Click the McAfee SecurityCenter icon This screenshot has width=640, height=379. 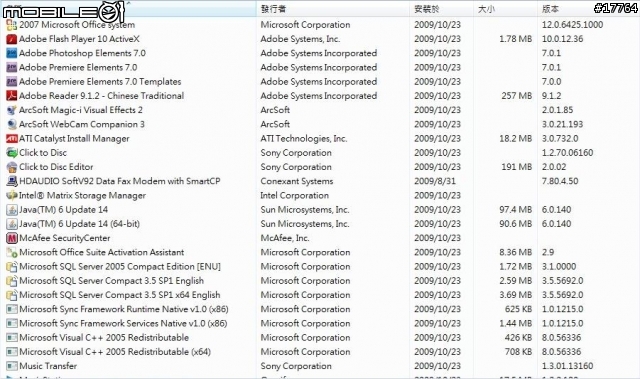point(12,238)
